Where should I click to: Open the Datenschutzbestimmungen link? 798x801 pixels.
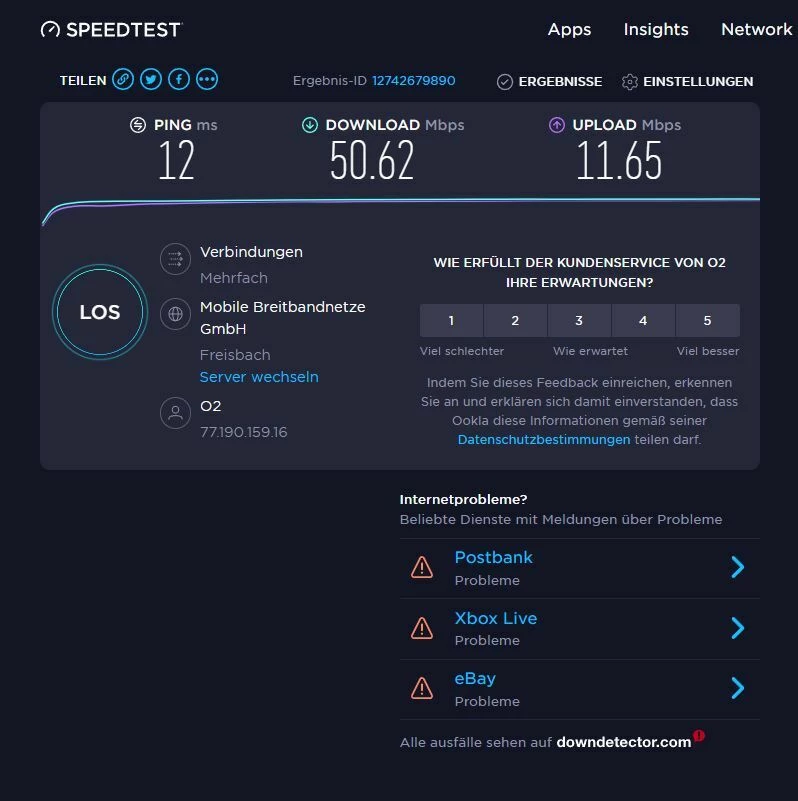click(x=544, y=440)
